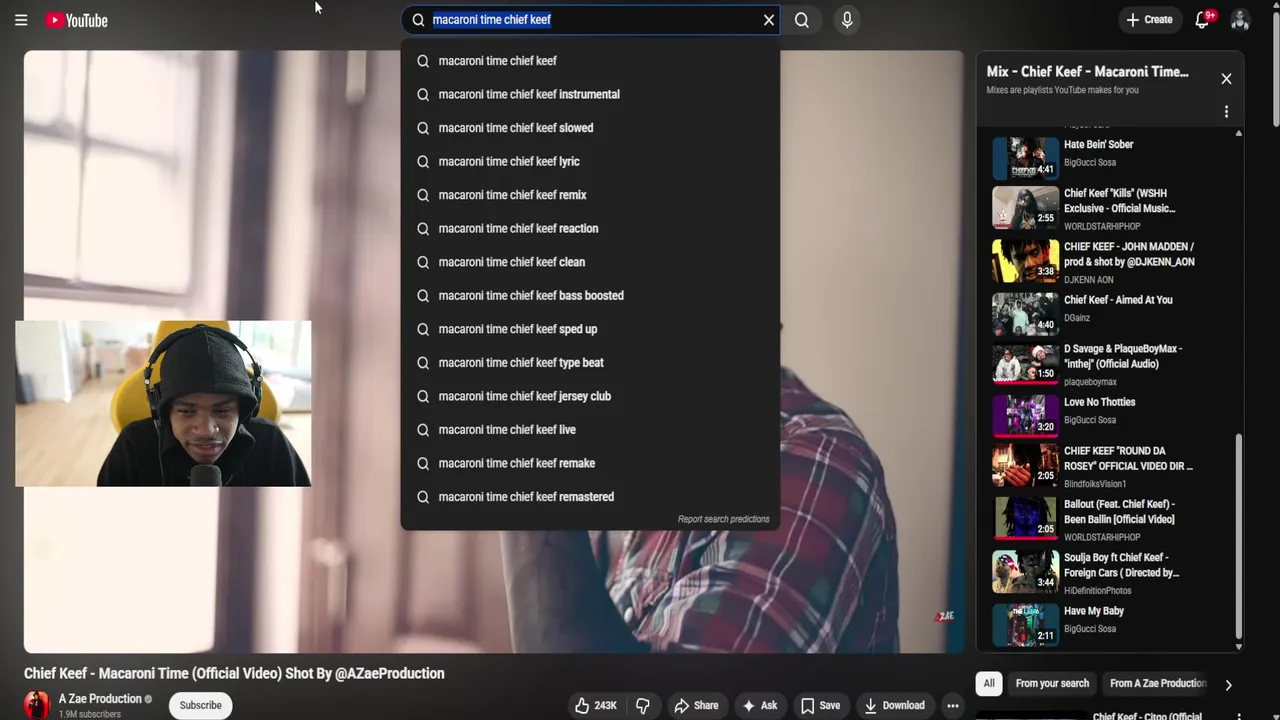Image resolution: width=1280 pixels, height=720 pixels.
Task: Expand more filter chips with right arrow
Action: pos(1228,685)
